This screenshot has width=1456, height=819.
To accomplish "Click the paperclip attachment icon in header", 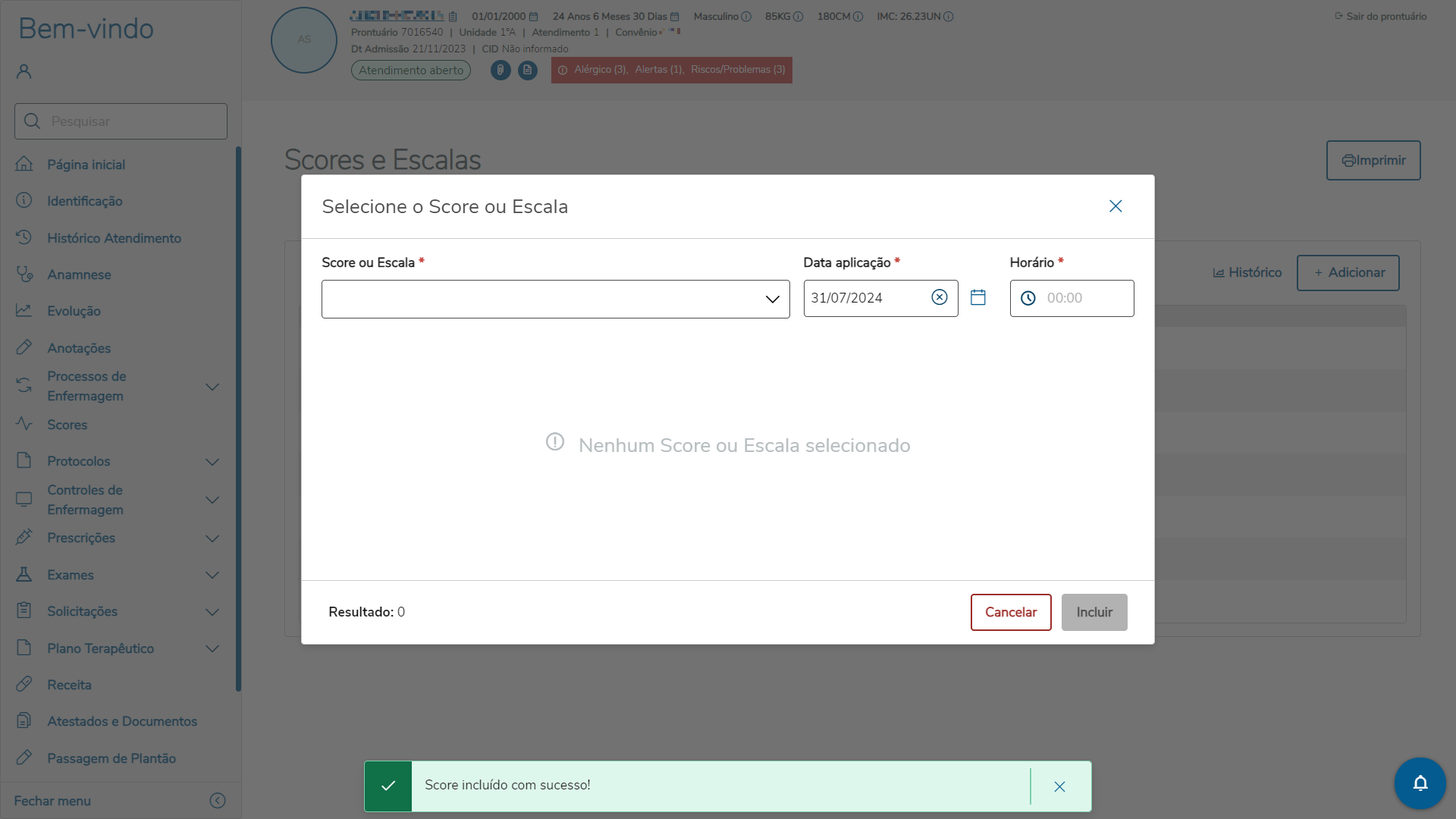I will pos(500,70).
